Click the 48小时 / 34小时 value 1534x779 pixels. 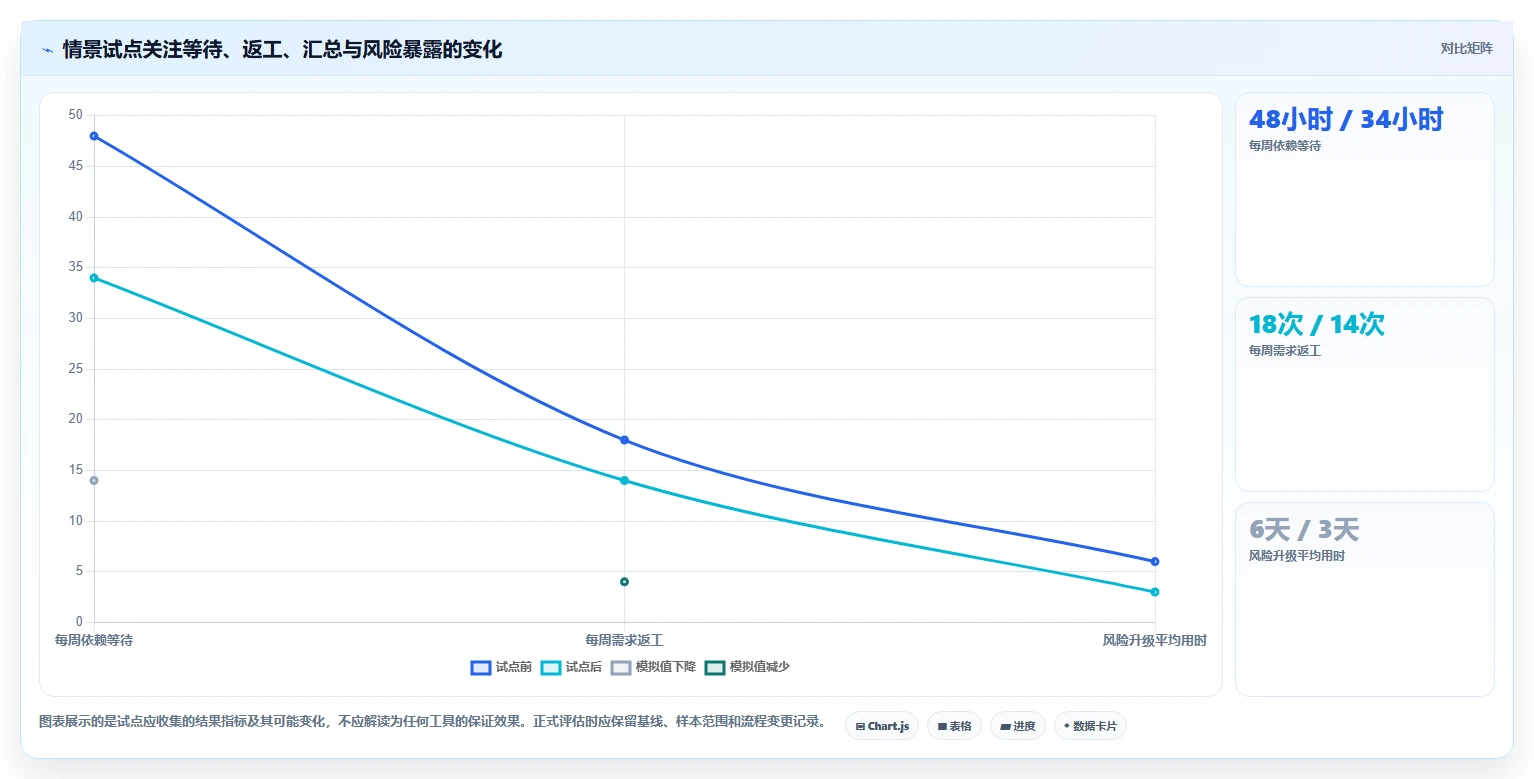point(1346,120)
